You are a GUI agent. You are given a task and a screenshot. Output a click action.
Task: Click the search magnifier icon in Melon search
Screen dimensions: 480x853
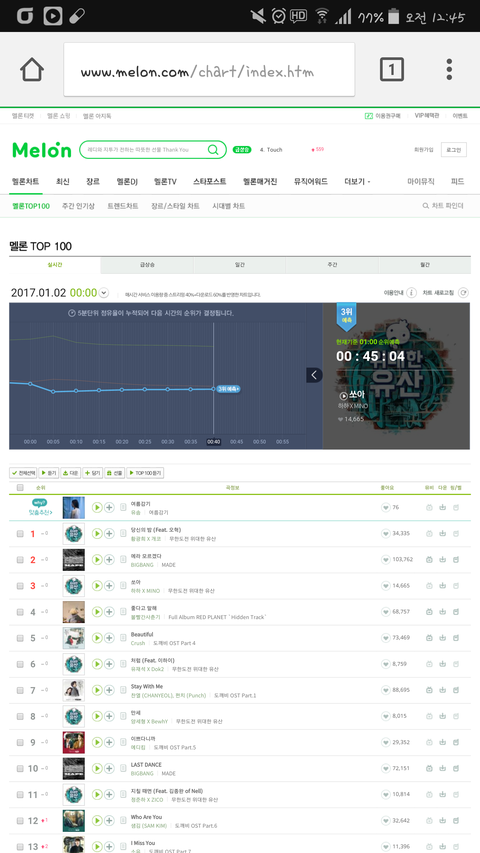(213, 150)
